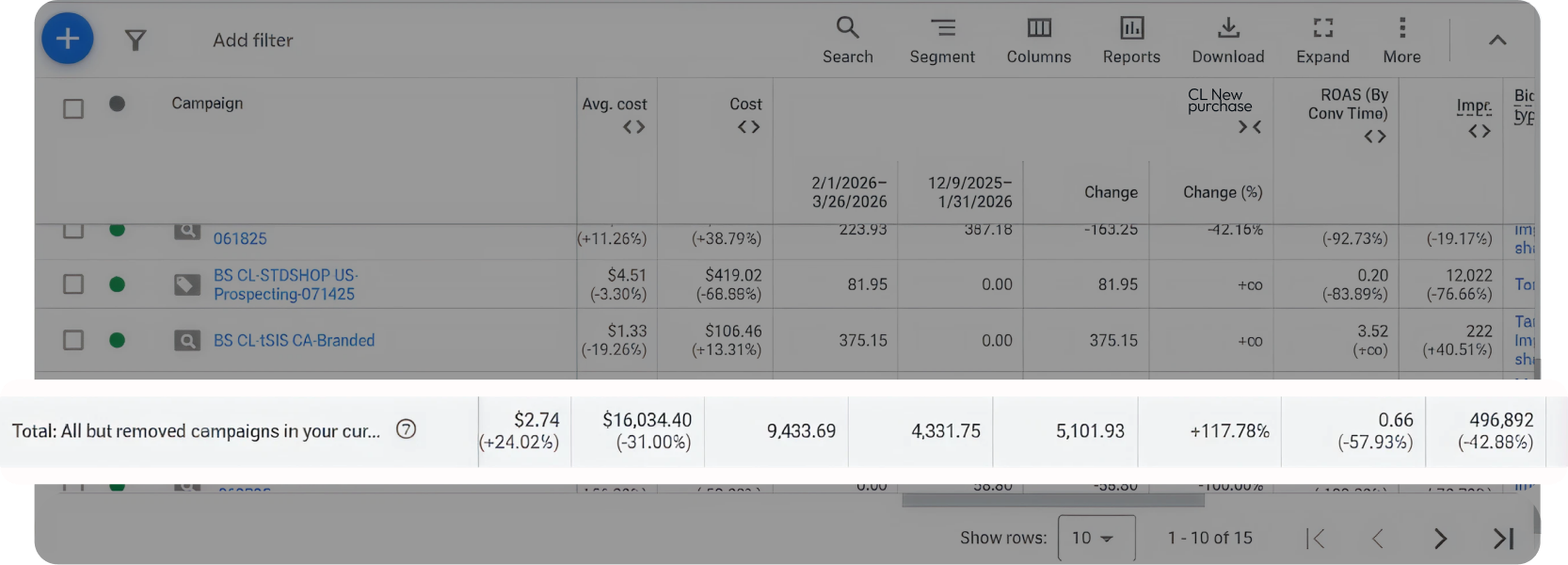Go to the first page of results
The height and width of the screenshot is (565, 1568).
tap(1316, 539)
